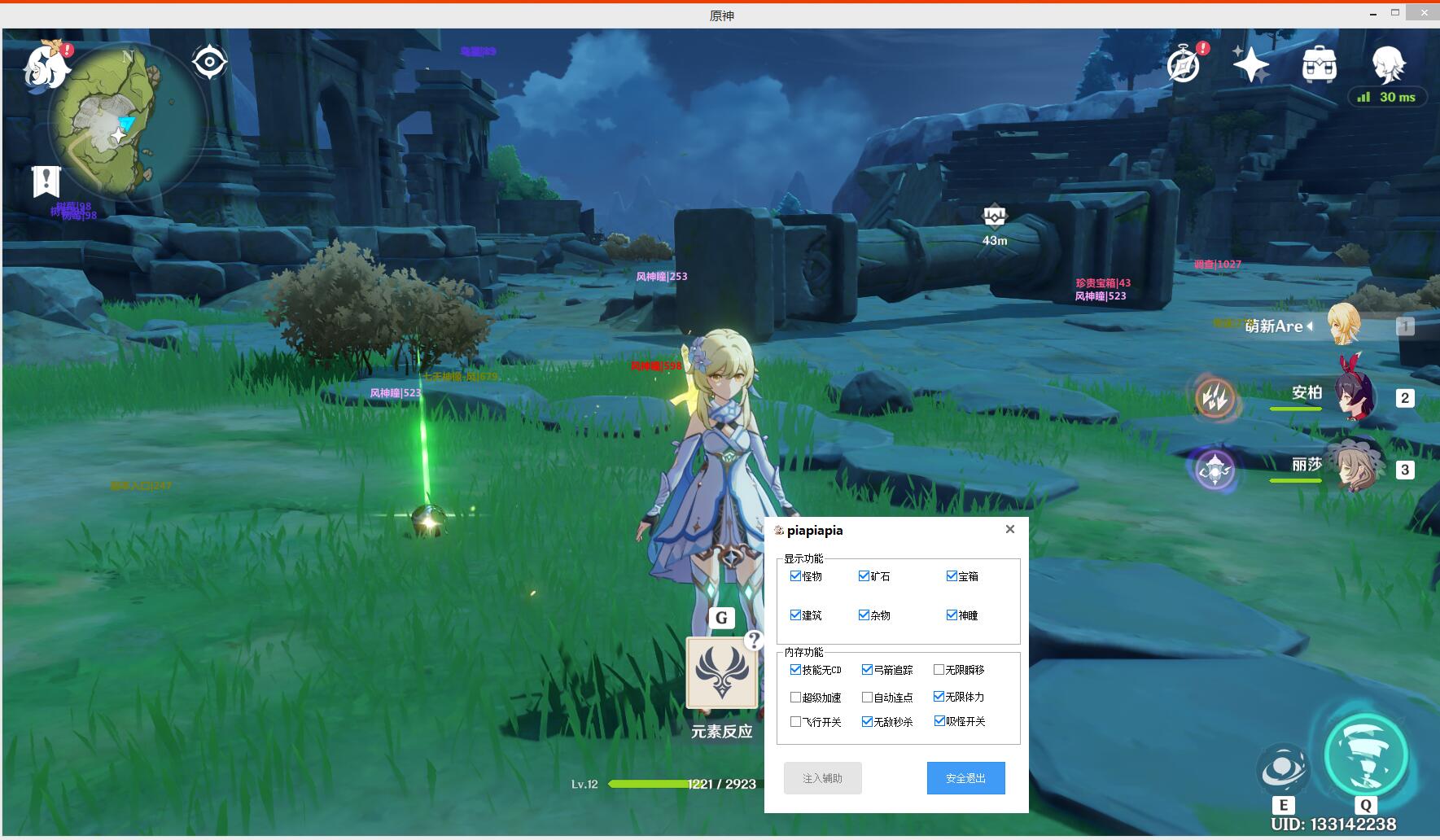Click 安柏's green health bar
1440x840 pixels.
[x=1295, y=409]
